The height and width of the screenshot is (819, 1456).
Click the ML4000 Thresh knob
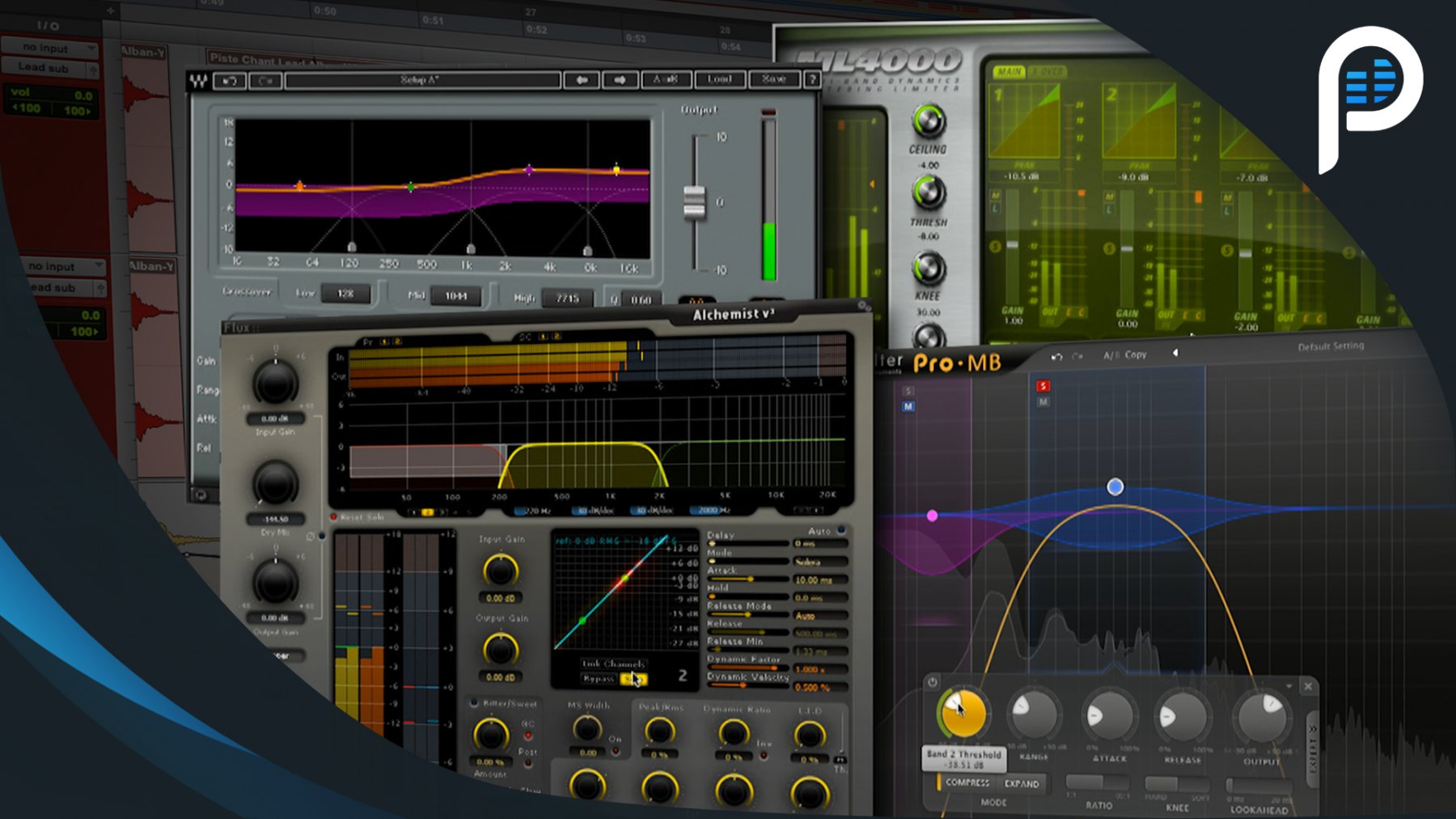(929, 193)
